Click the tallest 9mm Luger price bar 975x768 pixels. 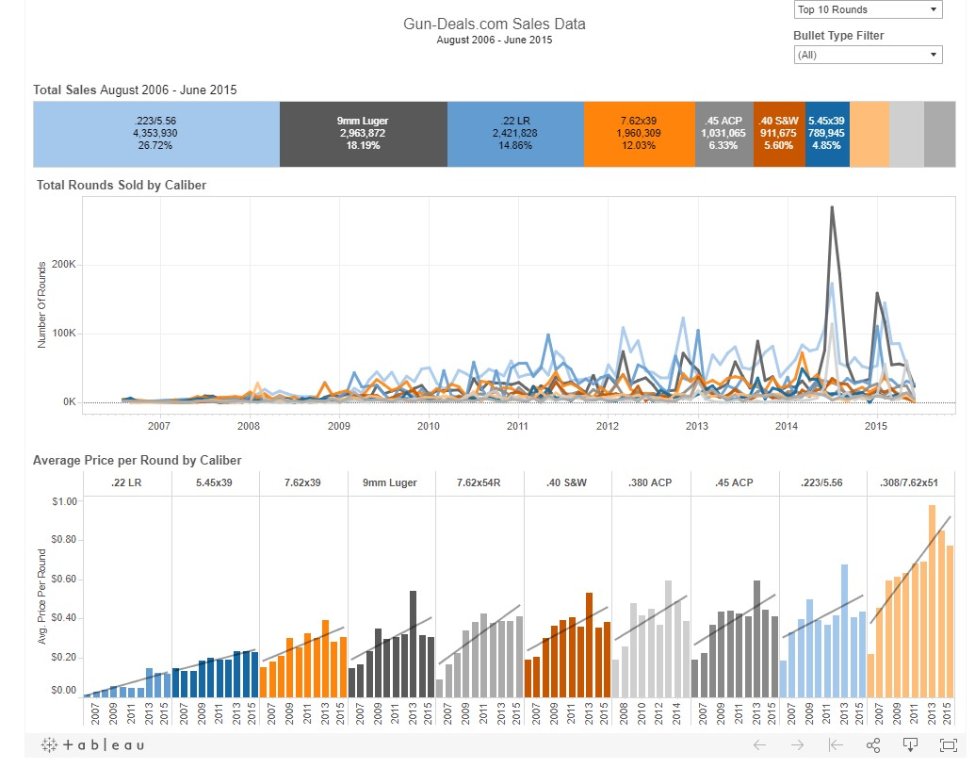pos(413,644)
